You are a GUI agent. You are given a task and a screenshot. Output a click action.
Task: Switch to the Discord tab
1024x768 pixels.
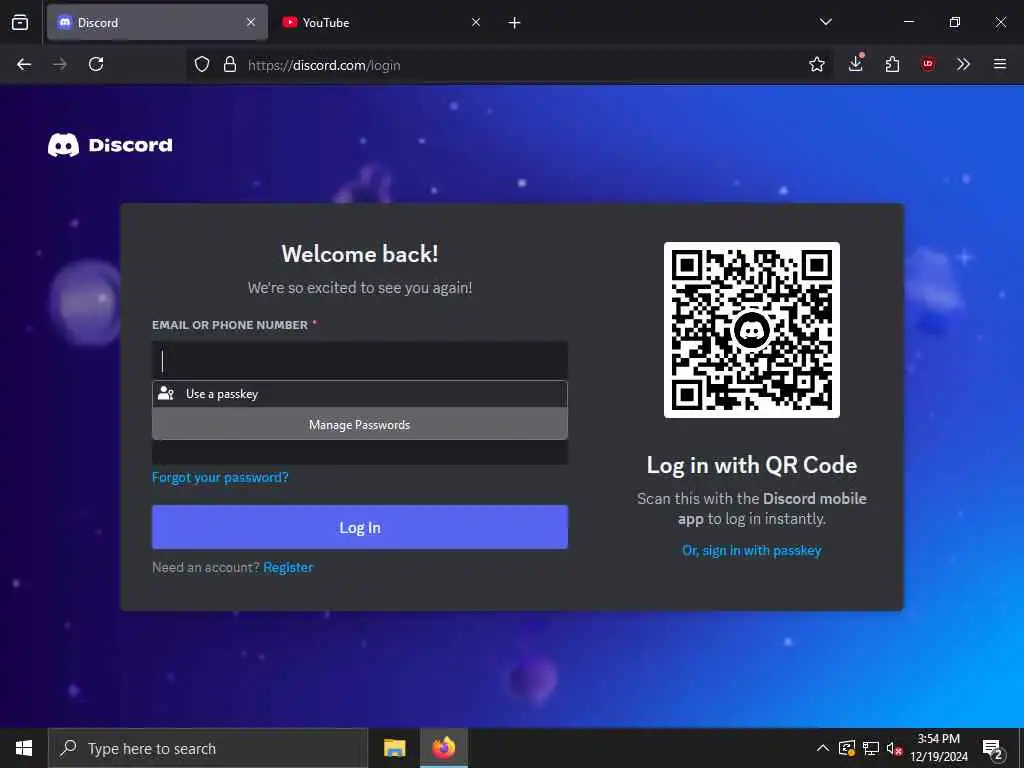click(157, 22)
